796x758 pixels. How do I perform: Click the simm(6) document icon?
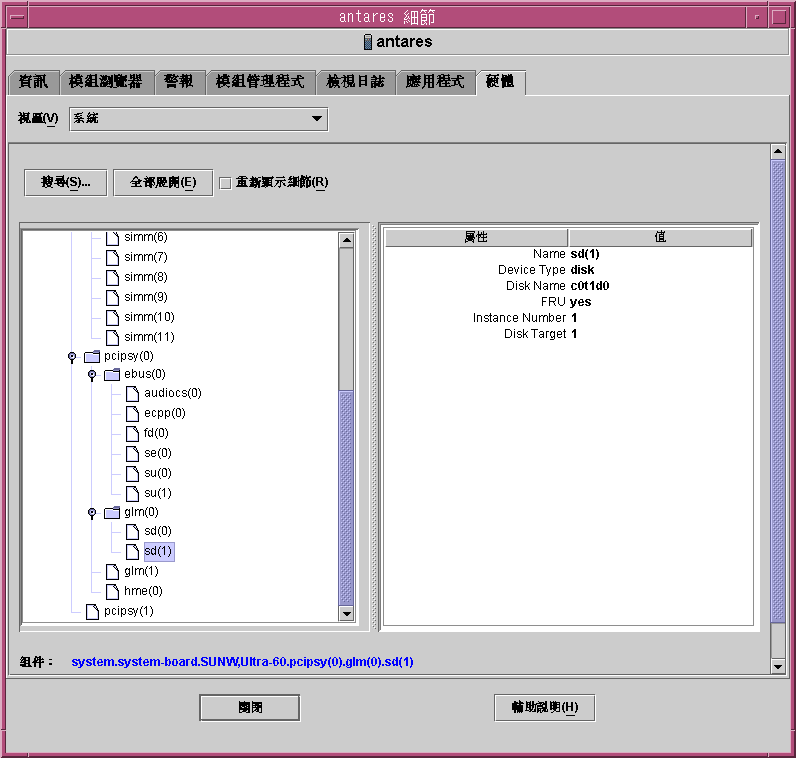[112, 238]
